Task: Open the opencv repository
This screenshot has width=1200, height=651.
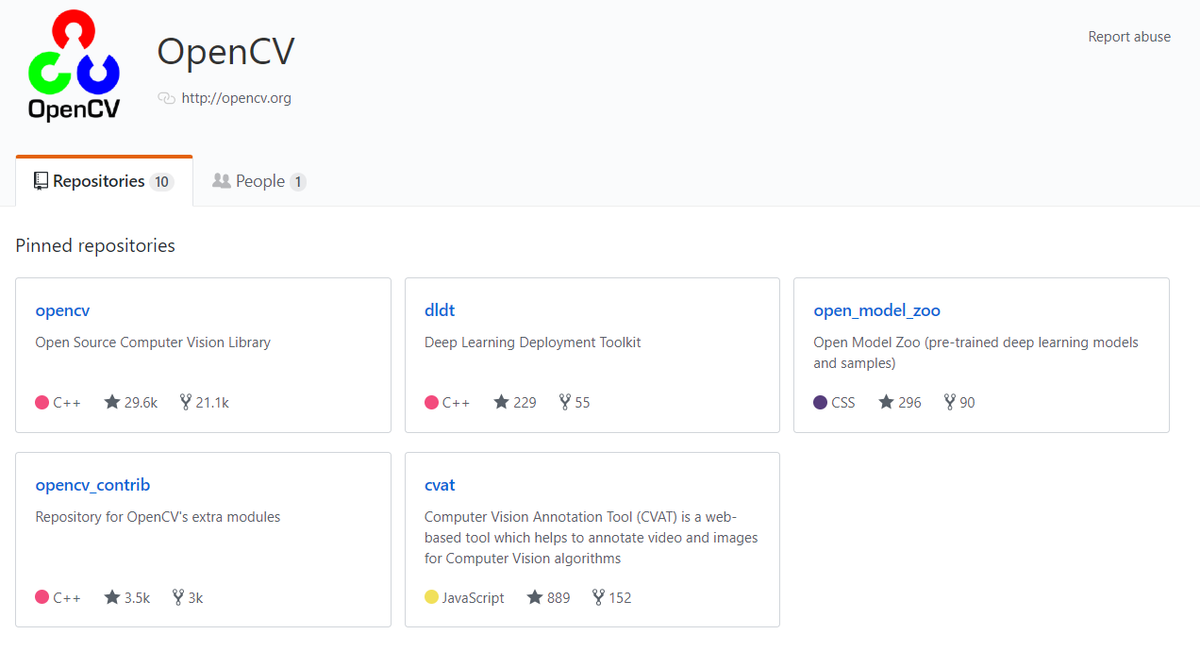Action: point(62,310)
